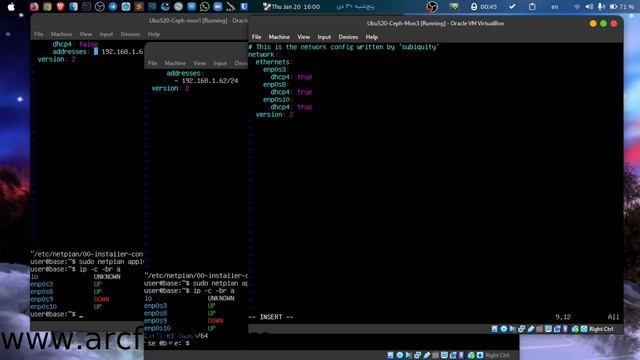Viewport: 640px width, 360px height.
Task: Open Bitwarden shield icon in top panel
Action: point(244,7)
